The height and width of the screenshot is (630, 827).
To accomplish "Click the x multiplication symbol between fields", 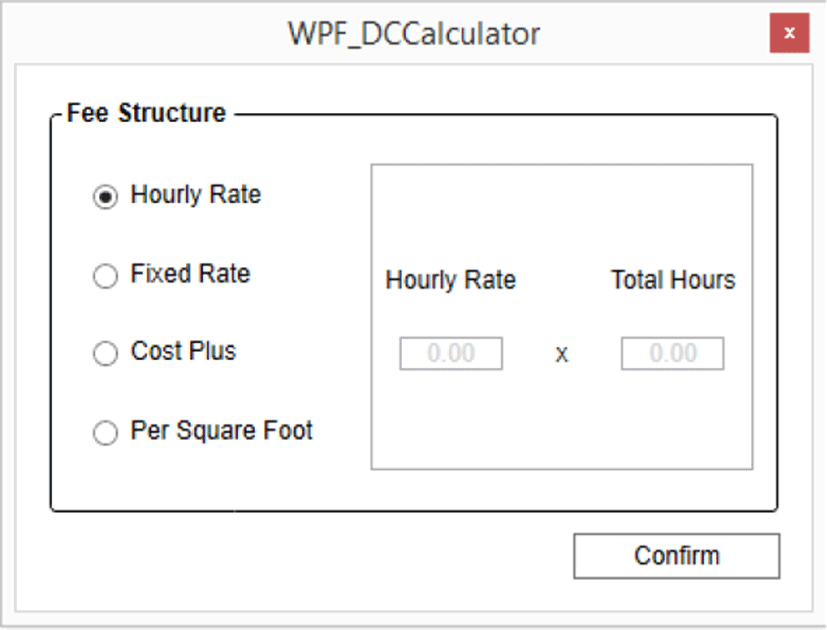I will coord(561,354).
